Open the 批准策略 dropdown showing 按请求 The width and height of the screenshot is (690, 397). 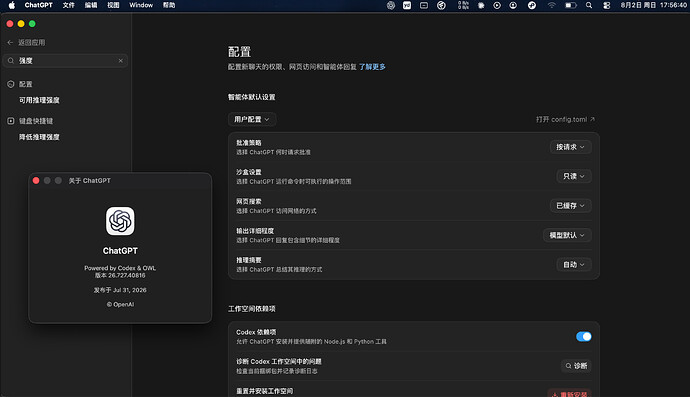tap(570, 147)
